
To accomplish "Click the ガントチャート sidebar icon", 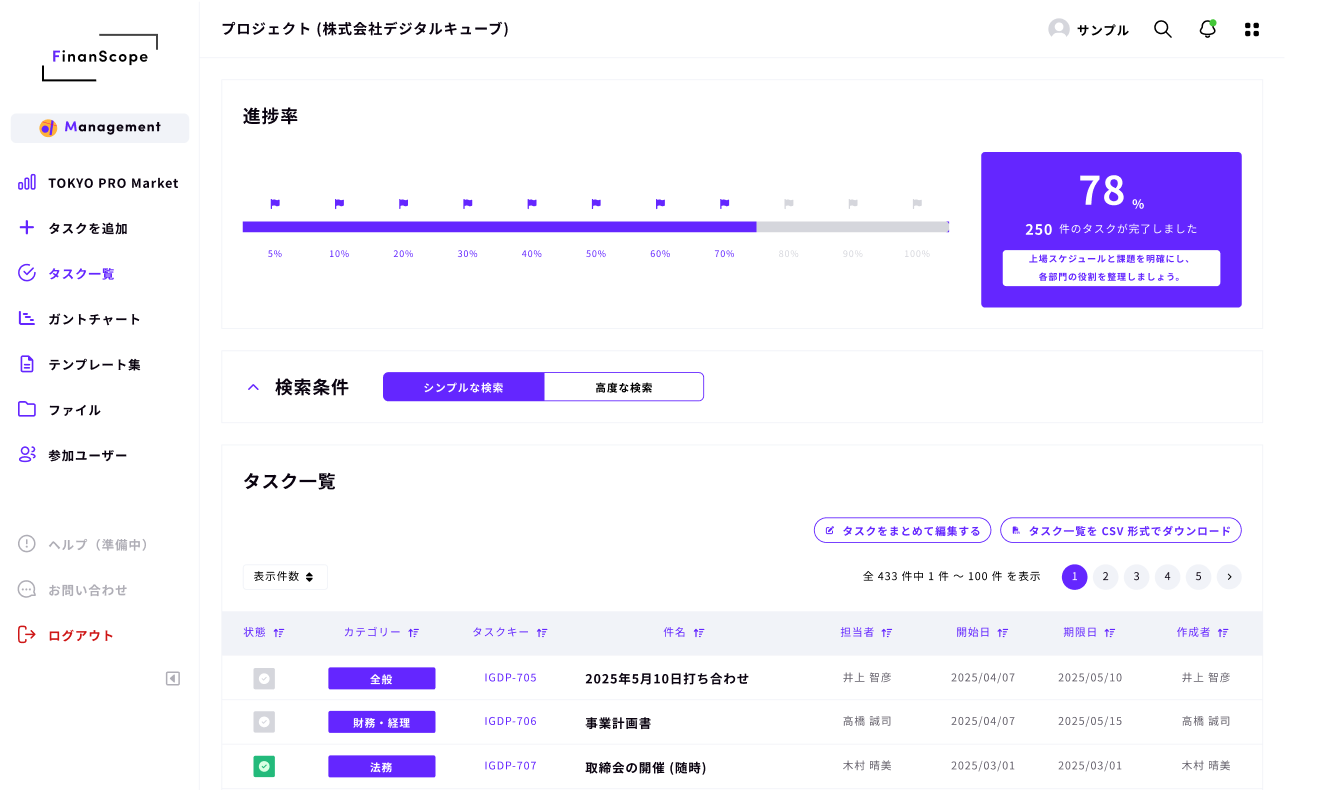I will [x=27, y=319].
